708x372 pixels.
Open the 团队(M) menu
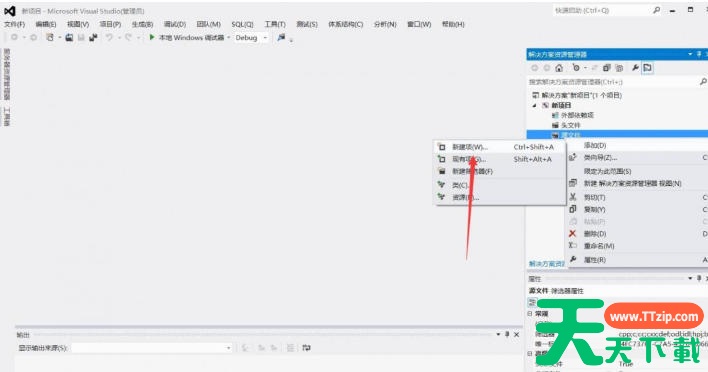208,24
